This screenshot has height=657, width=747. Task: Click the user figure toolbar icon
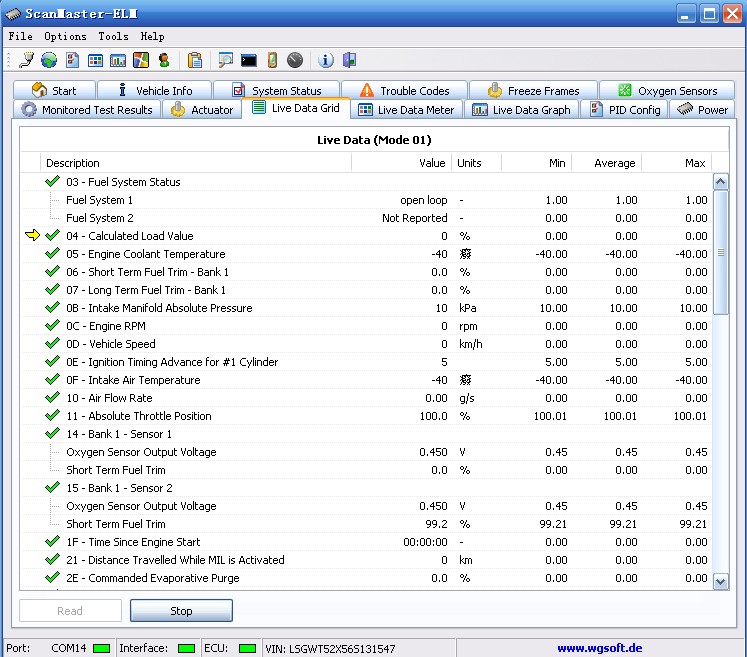tap(164, 60)
